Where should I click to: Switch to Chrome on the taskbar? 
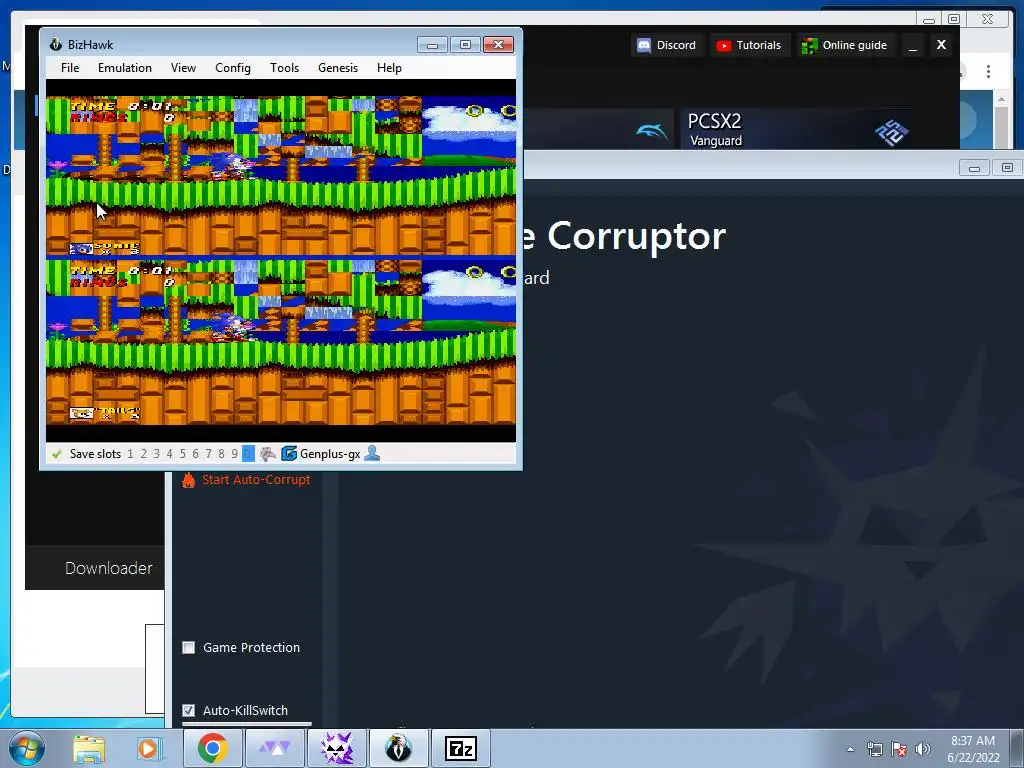coord(212,748)
